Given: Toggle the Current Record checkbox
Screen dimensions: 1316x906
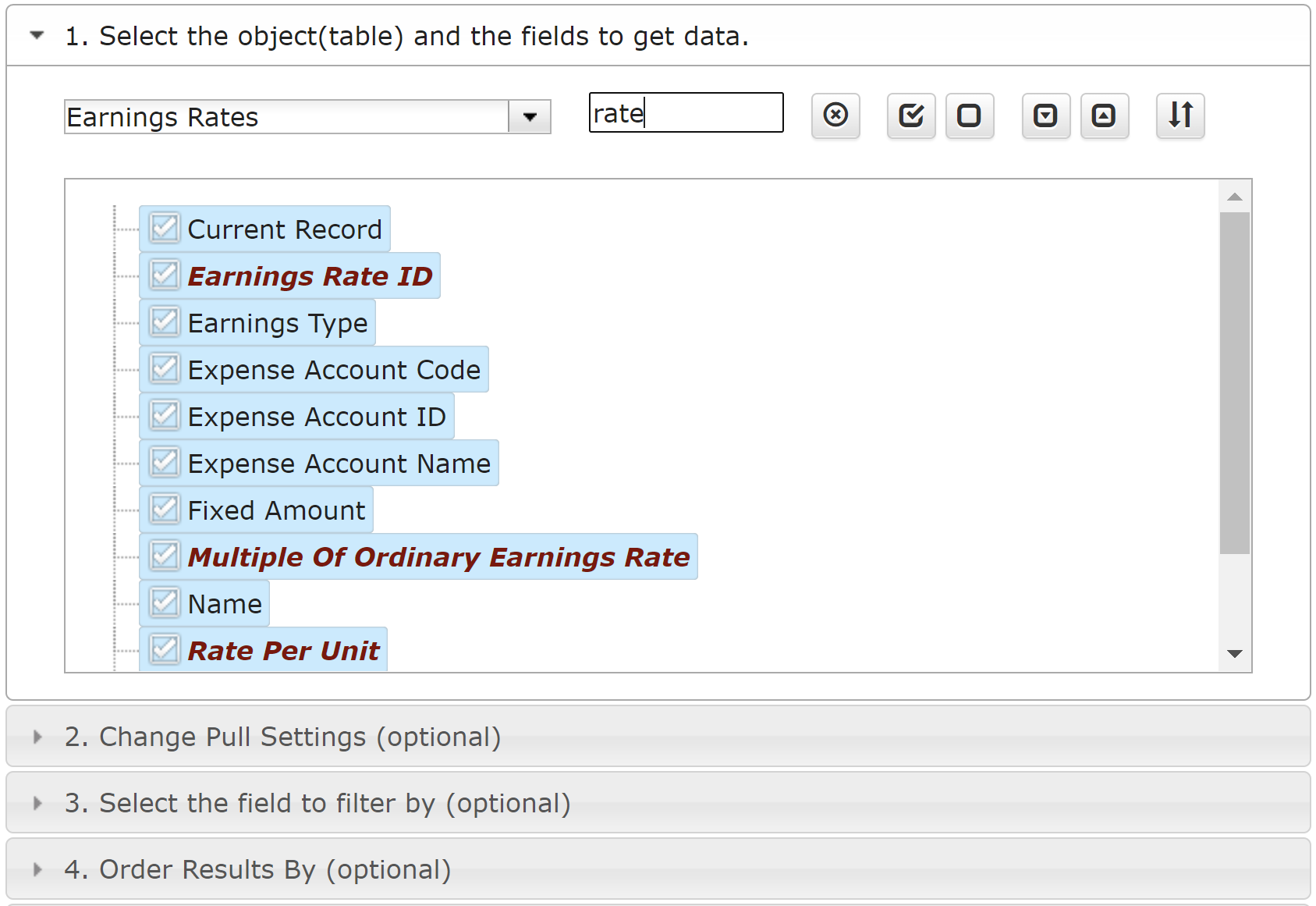Looking at the screenshot, I should (165, 229).
